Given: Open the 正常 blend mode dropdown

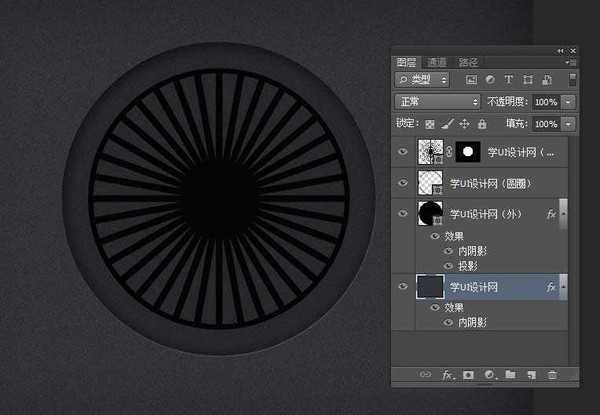Looking at the screenshot, I should point(438,102).
